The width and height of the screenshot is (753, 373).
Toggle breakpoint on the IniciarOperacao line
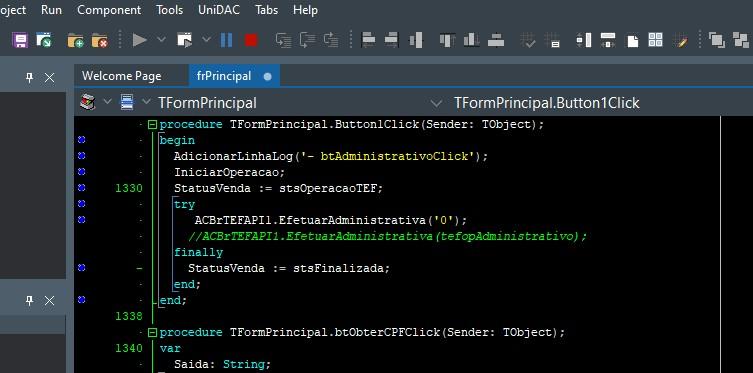click(81, 171)
